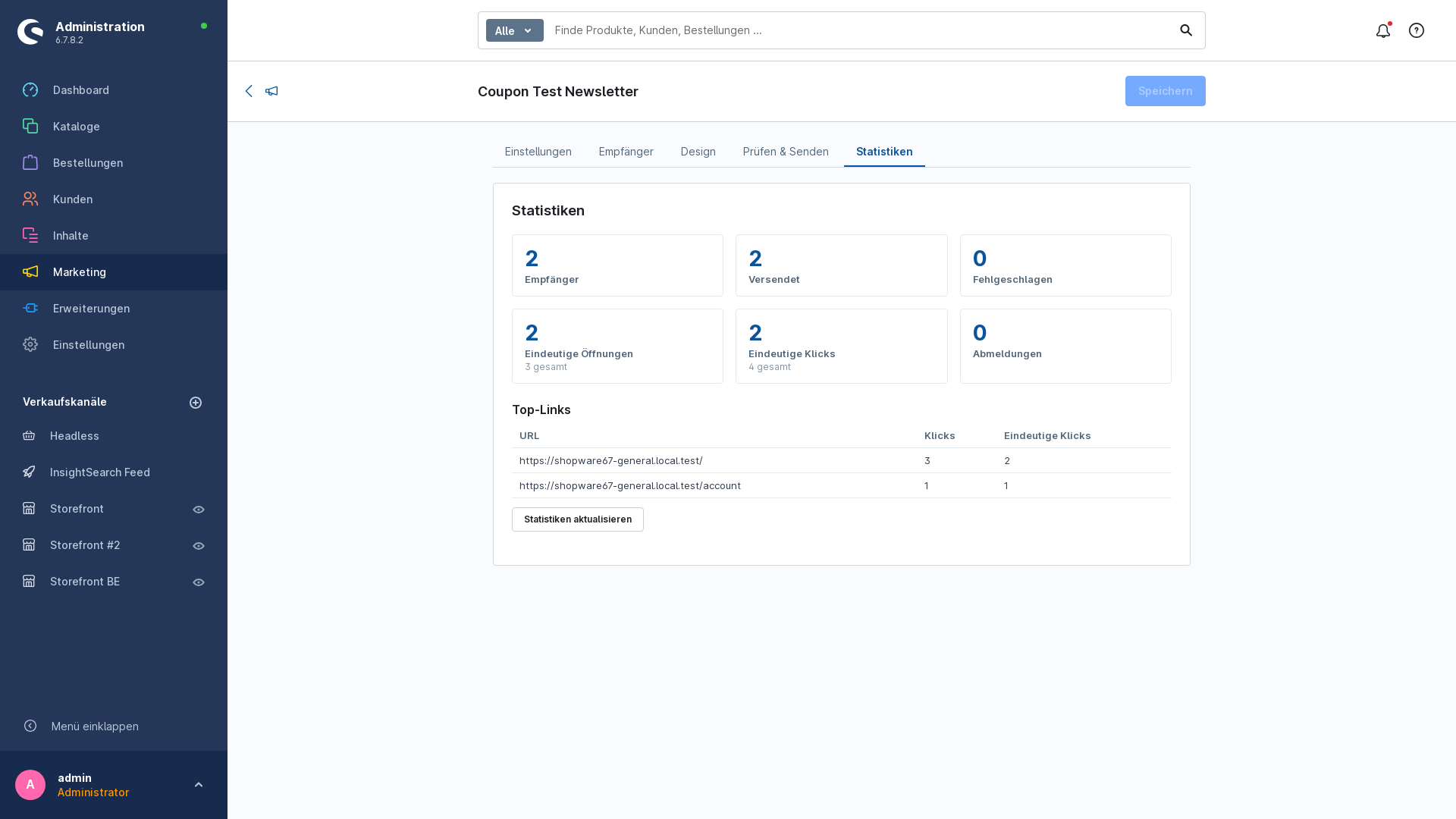Image resolution: width=1456 pixels, height=819 pixels.
Task: Click the Dashboard gauge icon
Action: 30,90
